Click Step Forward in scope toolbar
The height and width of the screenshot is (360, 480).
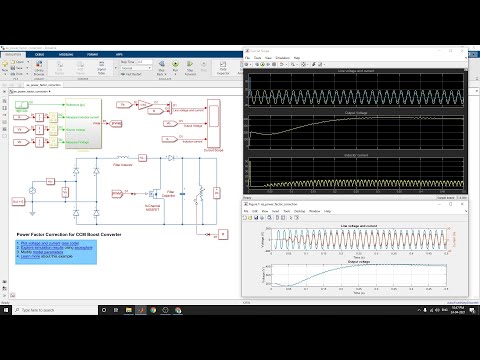(268, 64)
